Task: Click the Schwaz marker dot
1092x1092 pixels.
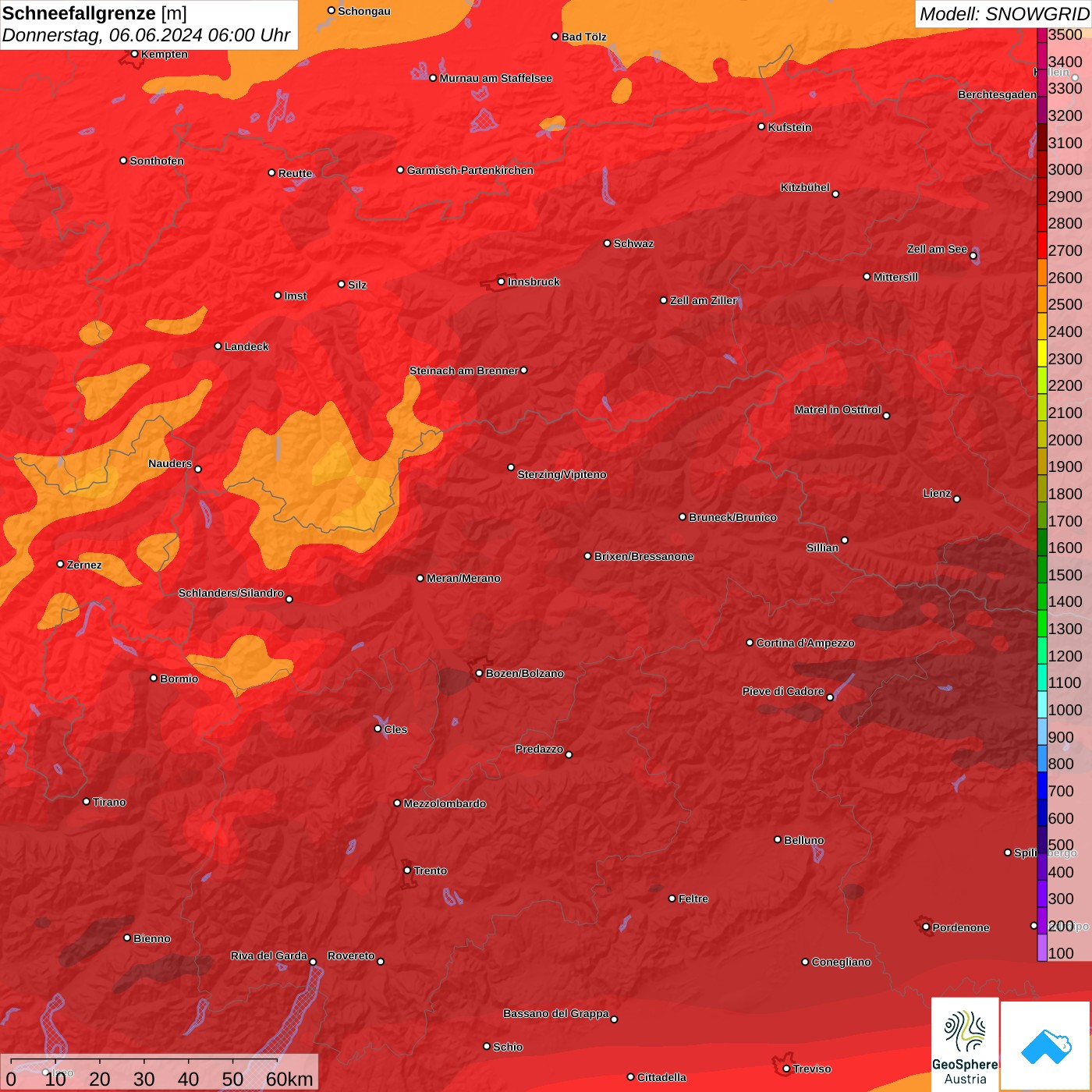Action: pyautogui.click(x=607, y=243)
